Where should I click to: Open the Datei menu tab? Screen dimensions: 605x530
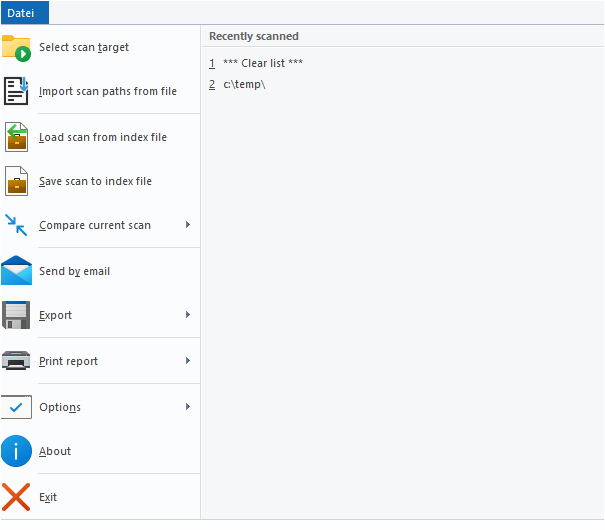coord(24,12)
